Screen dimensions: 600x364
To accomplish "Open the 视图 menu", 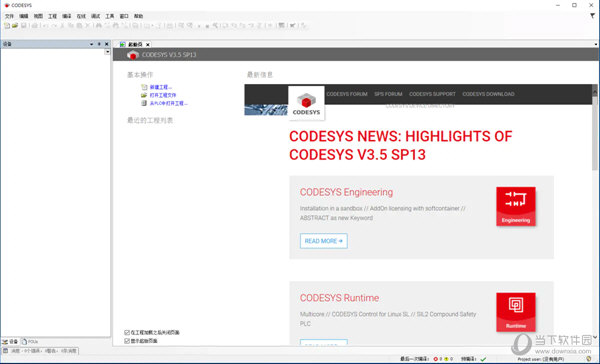I will pos(38,16).
